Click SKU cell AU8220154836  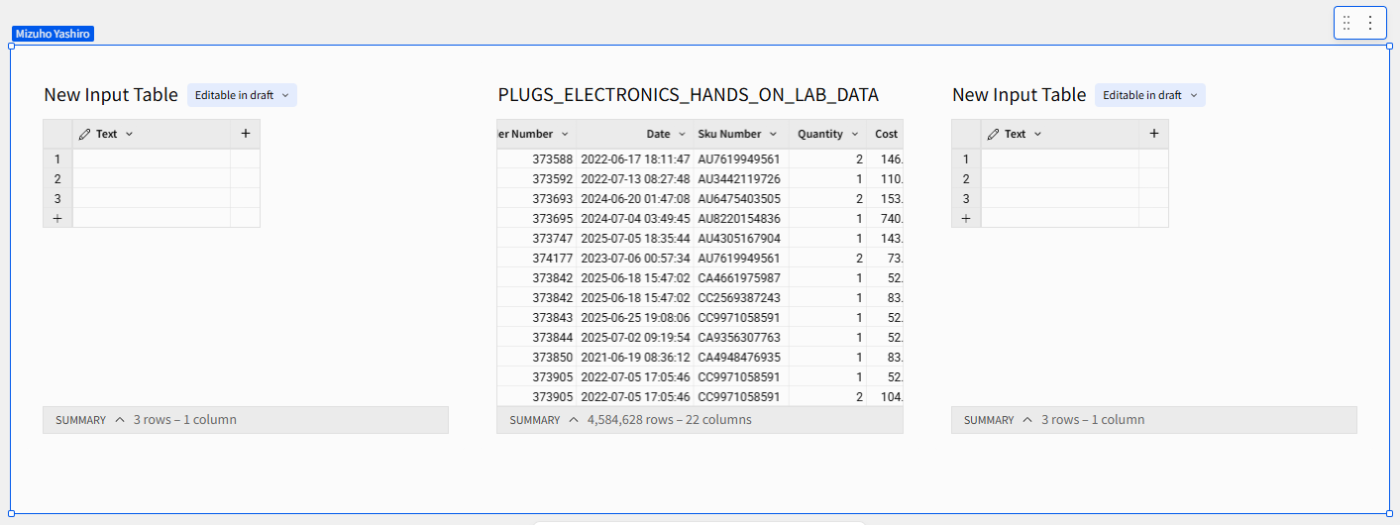click(x=739, y=218)
